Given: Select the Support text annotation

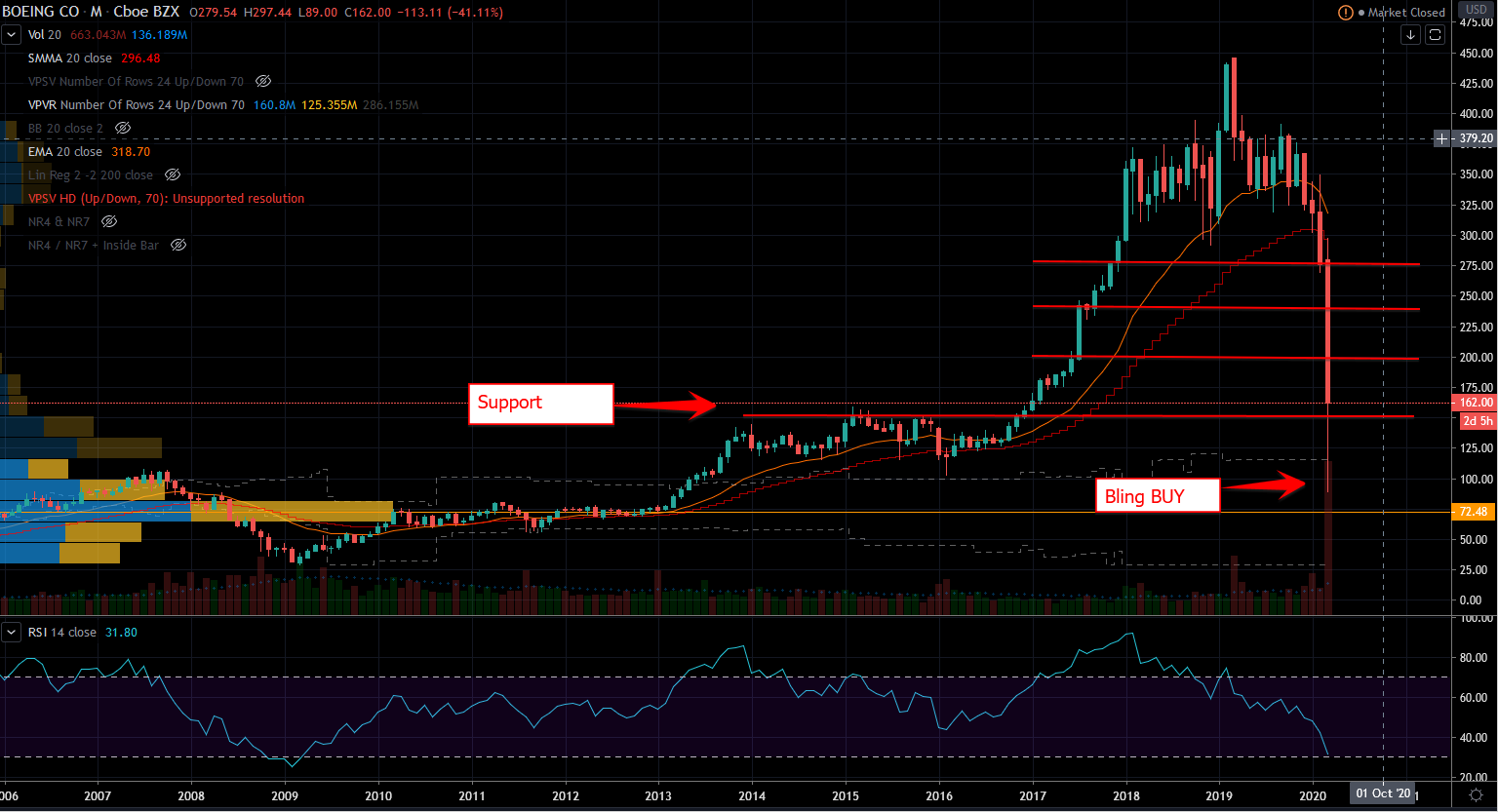Looking at the screenshot, I should point(541,404).
